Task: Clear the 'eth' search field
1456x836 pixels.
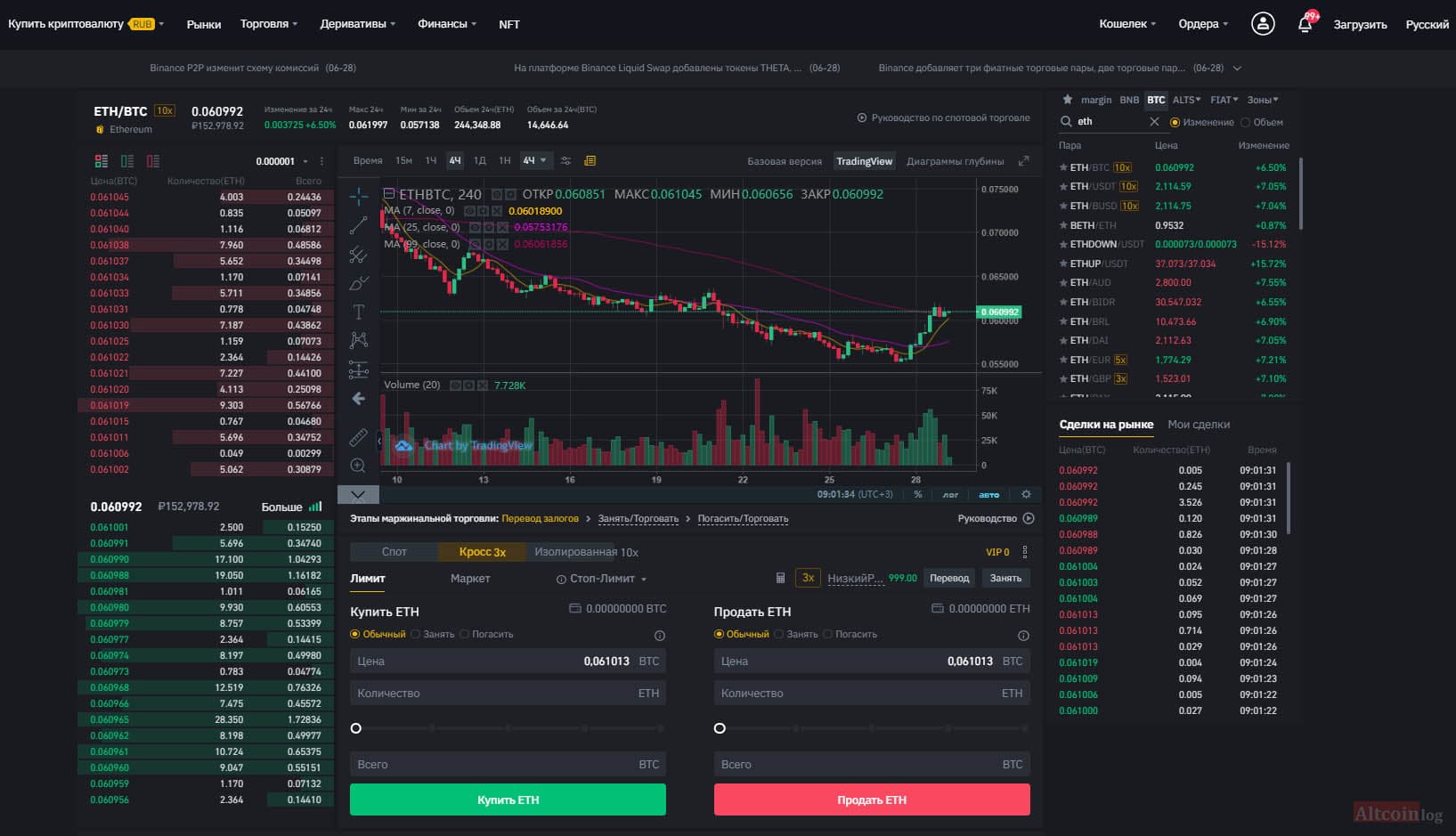Action: (x=1154, y=122)
